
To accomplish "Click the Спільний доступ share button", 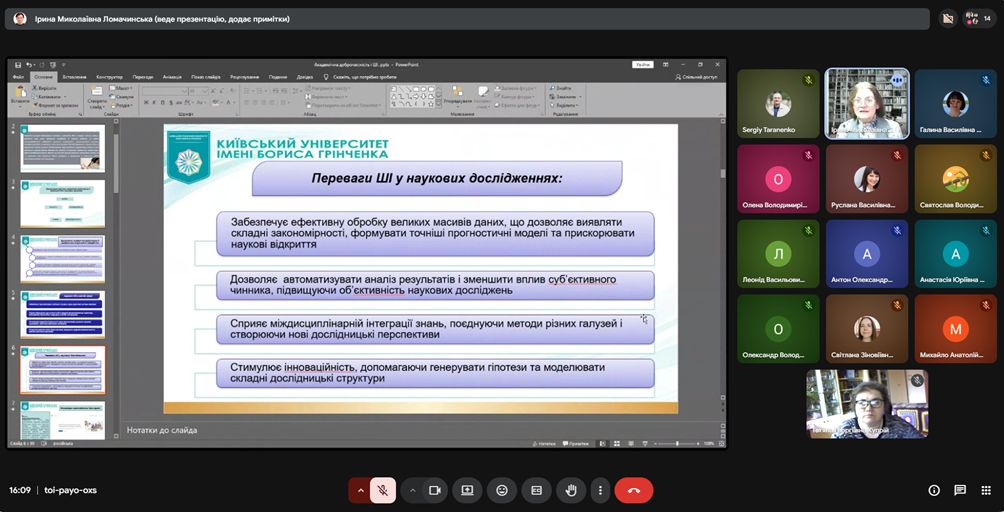I will (697, 76).
